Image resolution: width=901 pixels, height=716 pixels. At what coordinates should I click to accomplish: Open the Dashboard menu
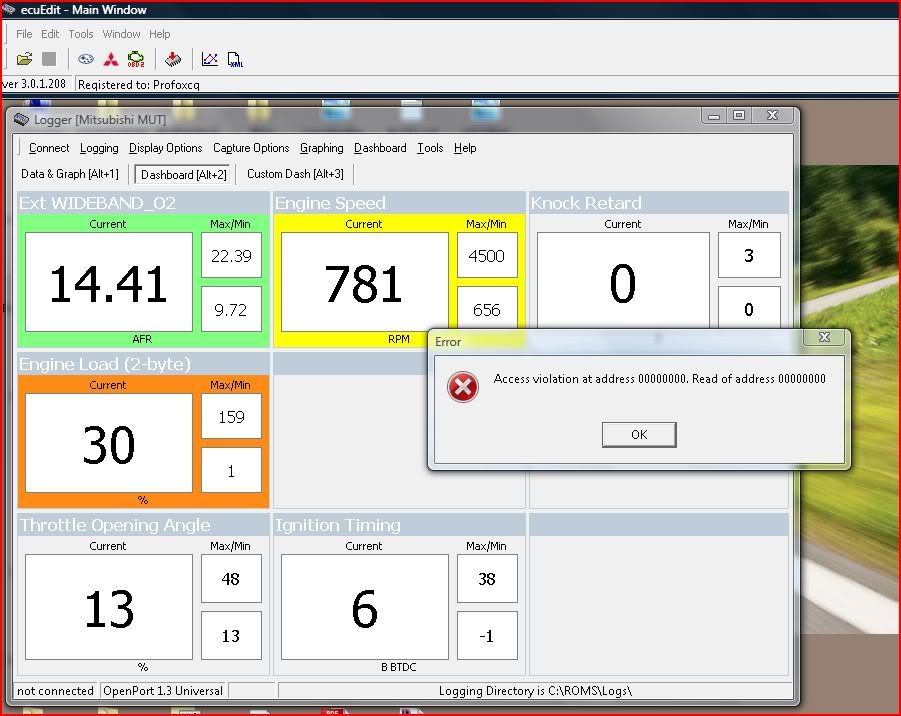click(380, 148)
